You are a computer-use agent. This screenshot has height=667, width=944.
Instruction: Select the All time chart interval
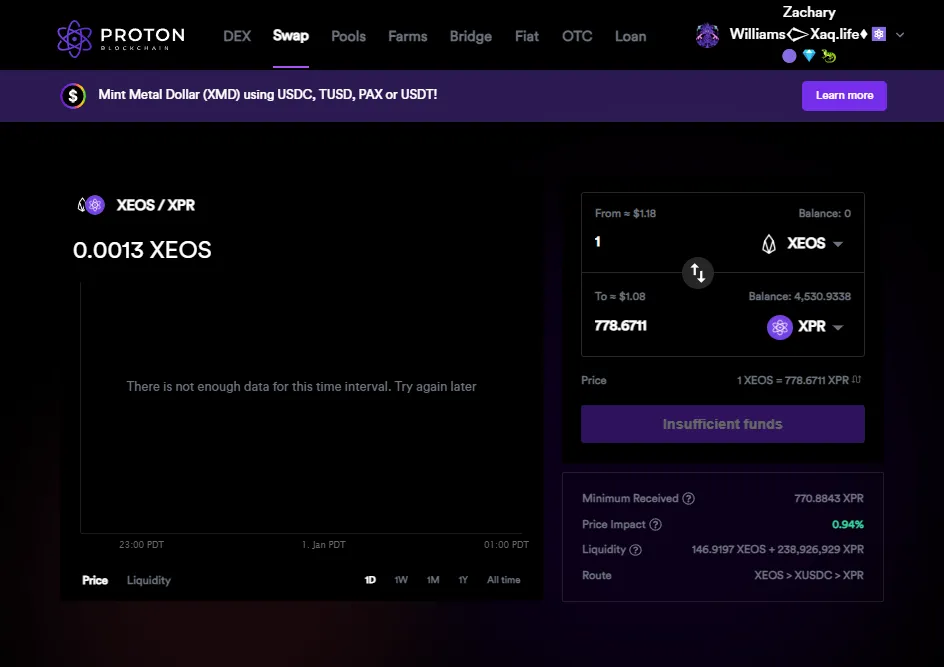coord(504,580)
